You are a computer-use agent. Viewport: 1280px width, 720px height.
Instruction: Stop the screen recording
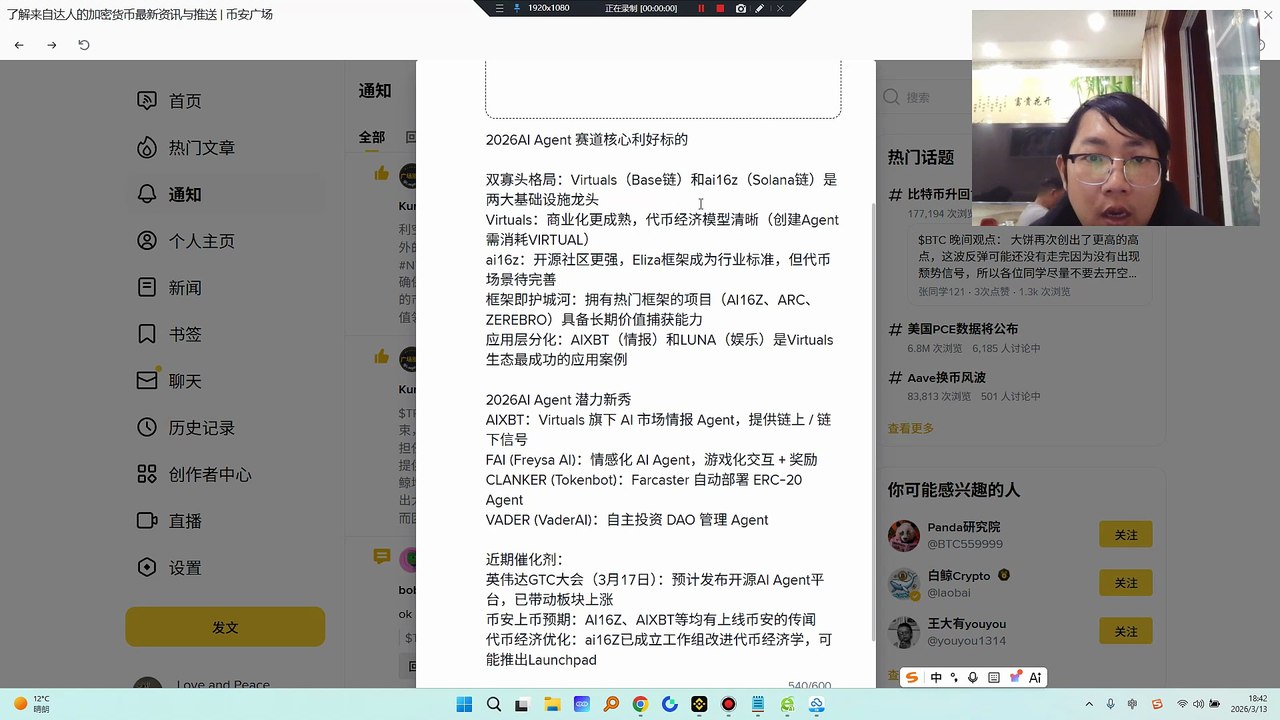(720, 8)
